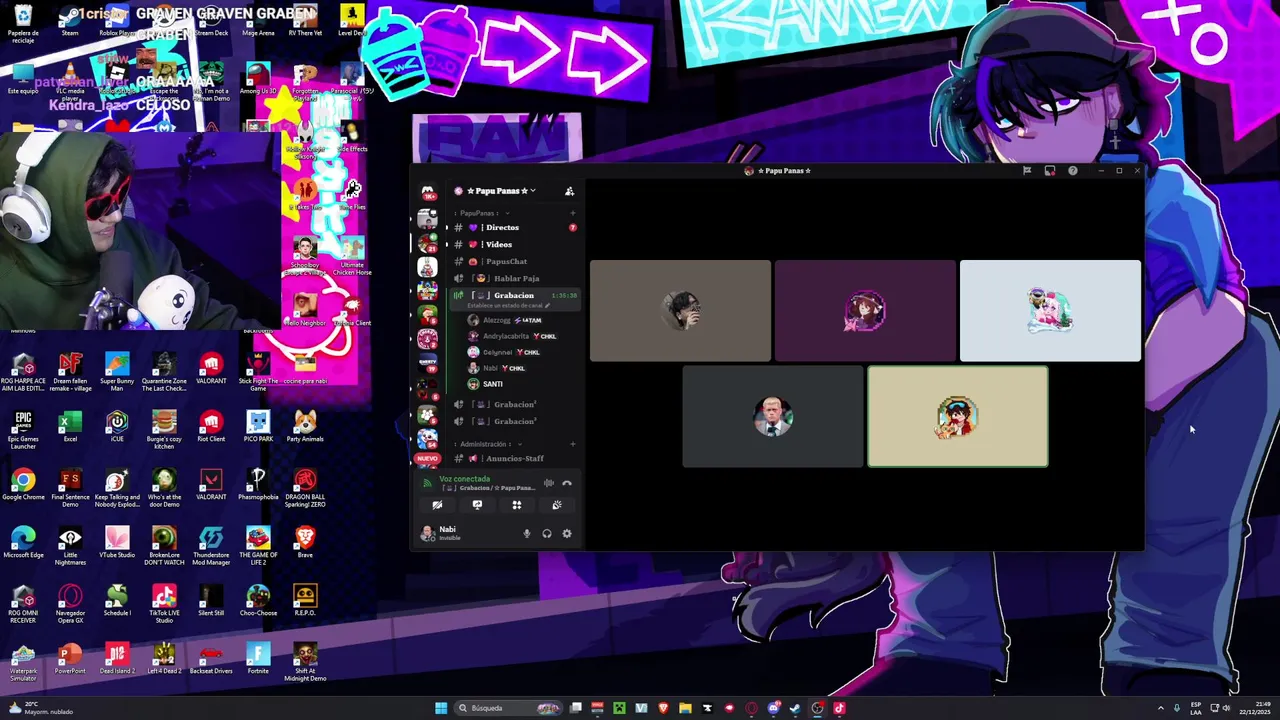1280x720 pixels.
Task: Focus the light blue participant video tile
Action: point(1050,311)
